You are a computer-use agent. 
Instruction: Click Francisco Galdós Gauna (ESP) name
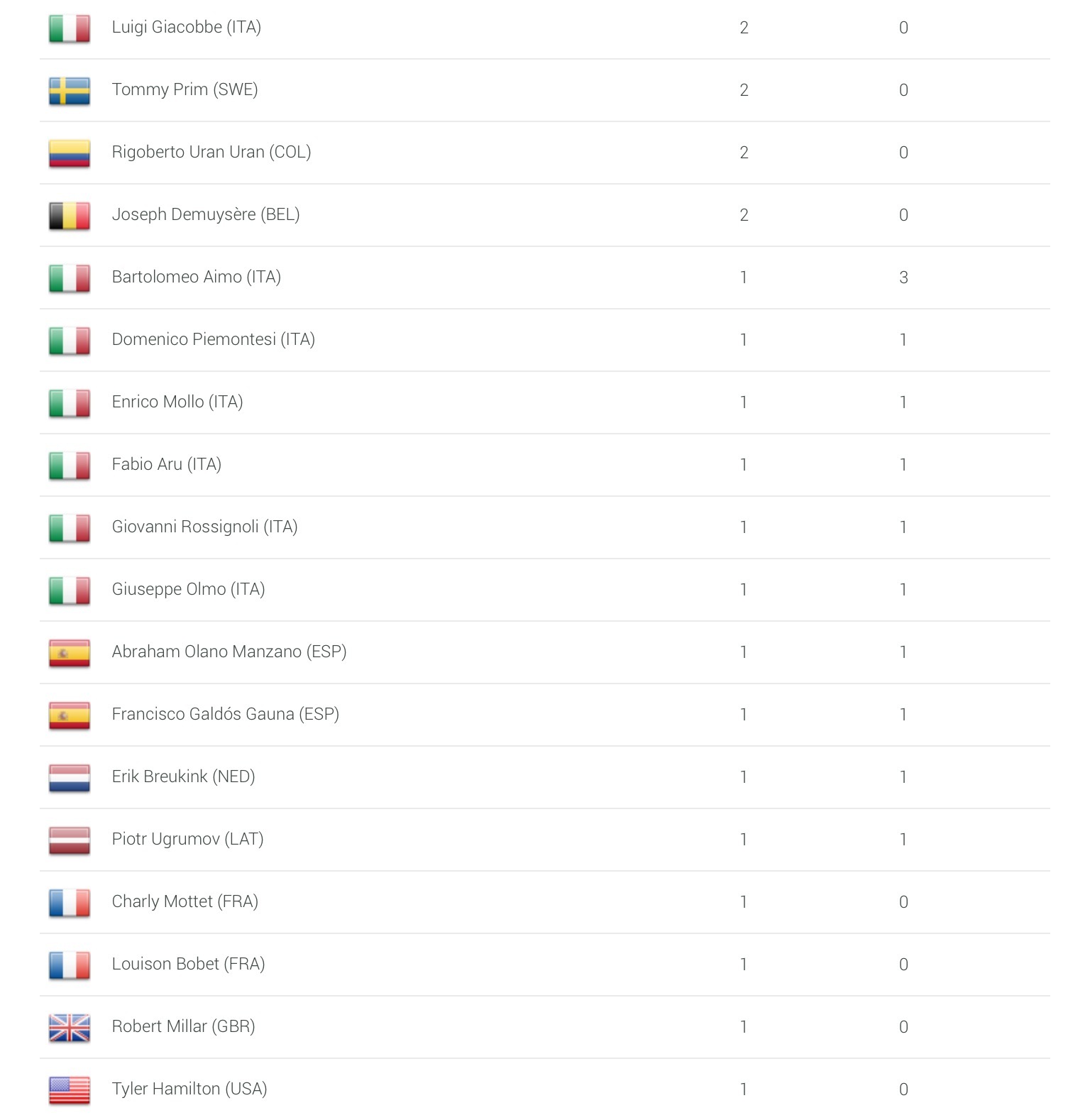point(225,714)
